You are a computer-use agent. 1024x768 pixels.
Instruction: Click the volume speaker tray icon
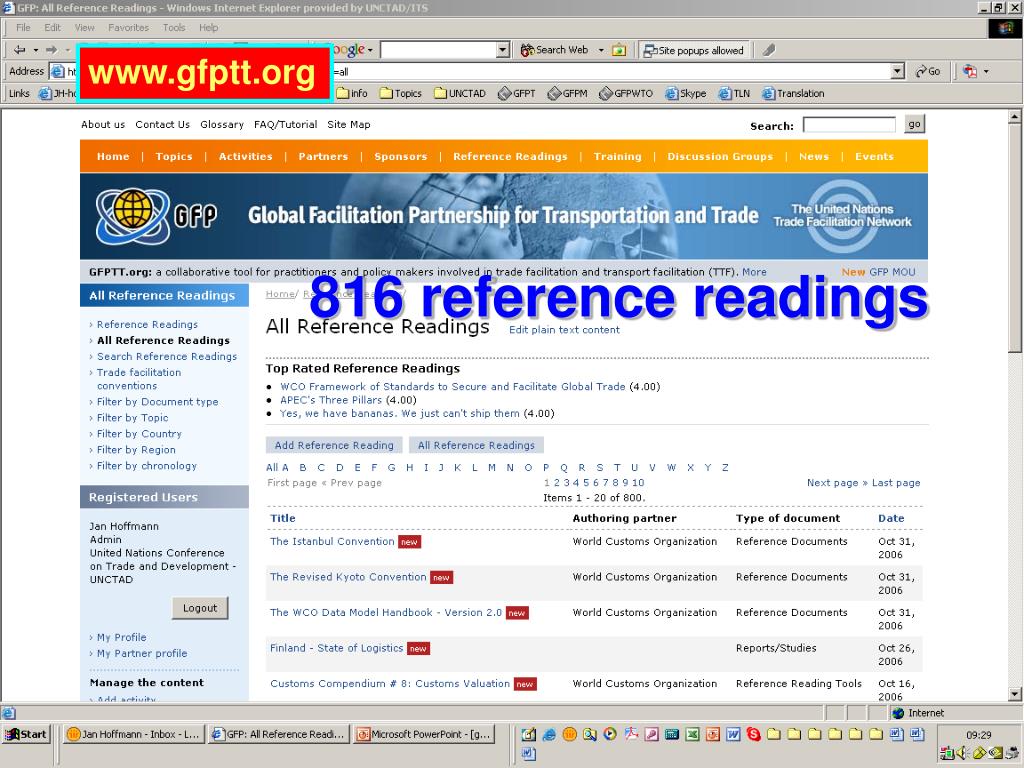coord(963,753)
